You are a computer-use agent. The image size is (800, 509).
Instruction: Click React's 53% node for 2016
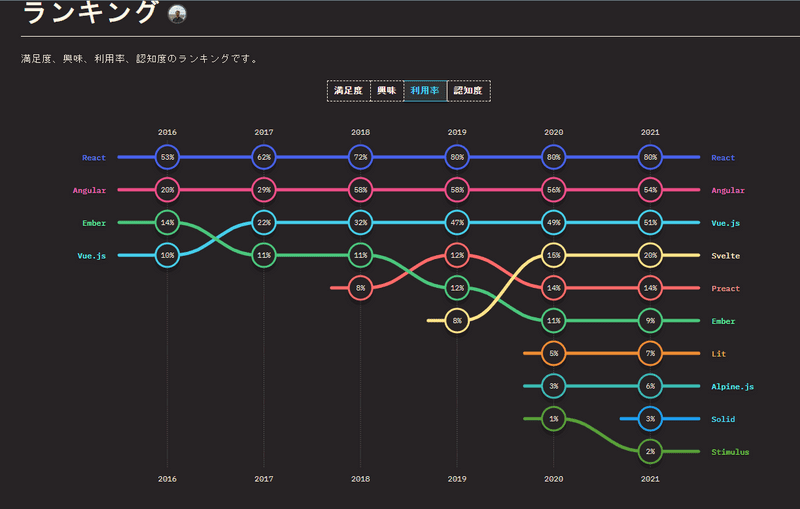click(x=167, y=157)
